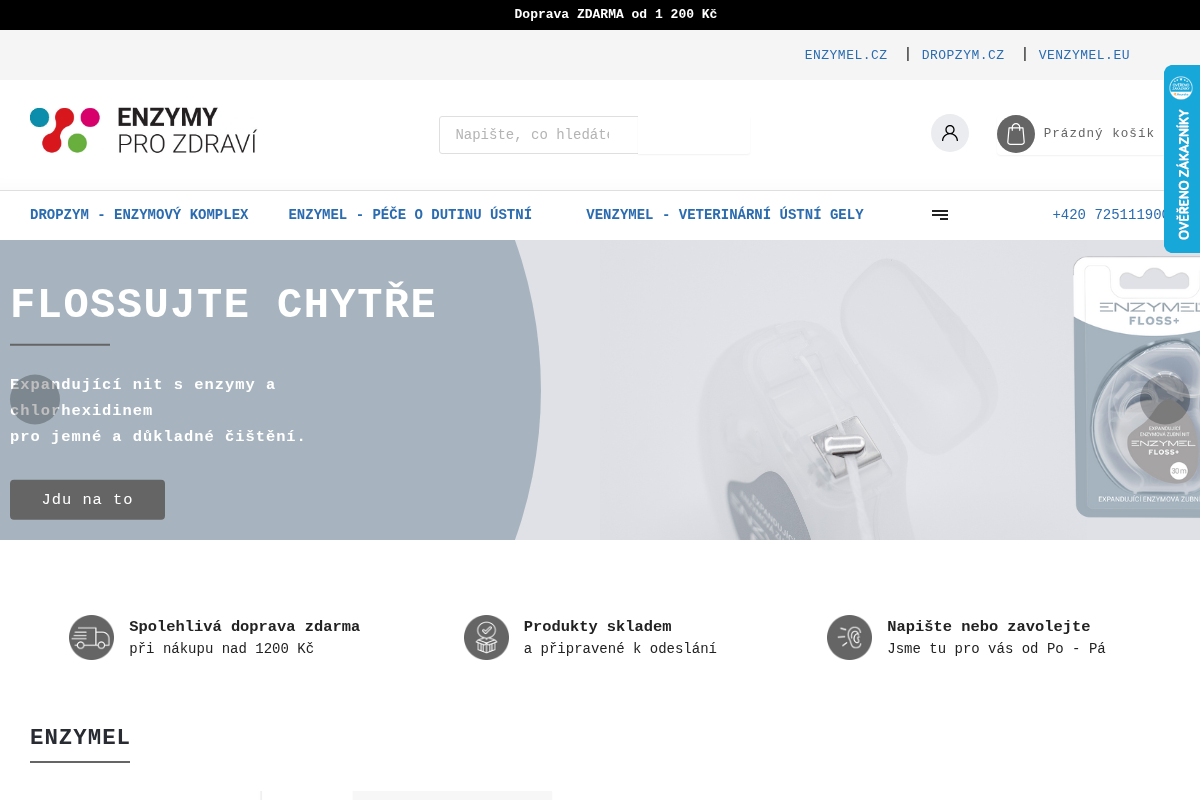Open the Ověřeno zákazníky badge
This screenshot has width=1200, height=800.
1182,159
